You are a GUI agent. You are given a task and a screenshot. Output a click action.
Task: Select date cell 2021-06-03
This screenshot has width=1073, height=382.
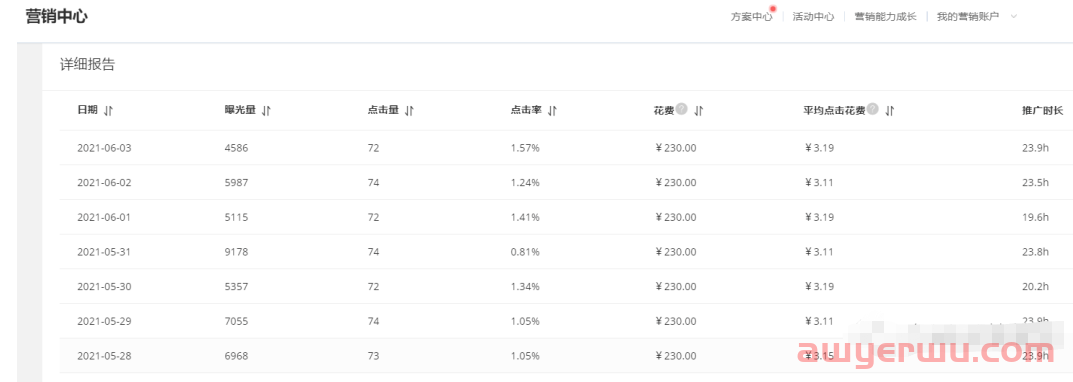tap(104, 148)
